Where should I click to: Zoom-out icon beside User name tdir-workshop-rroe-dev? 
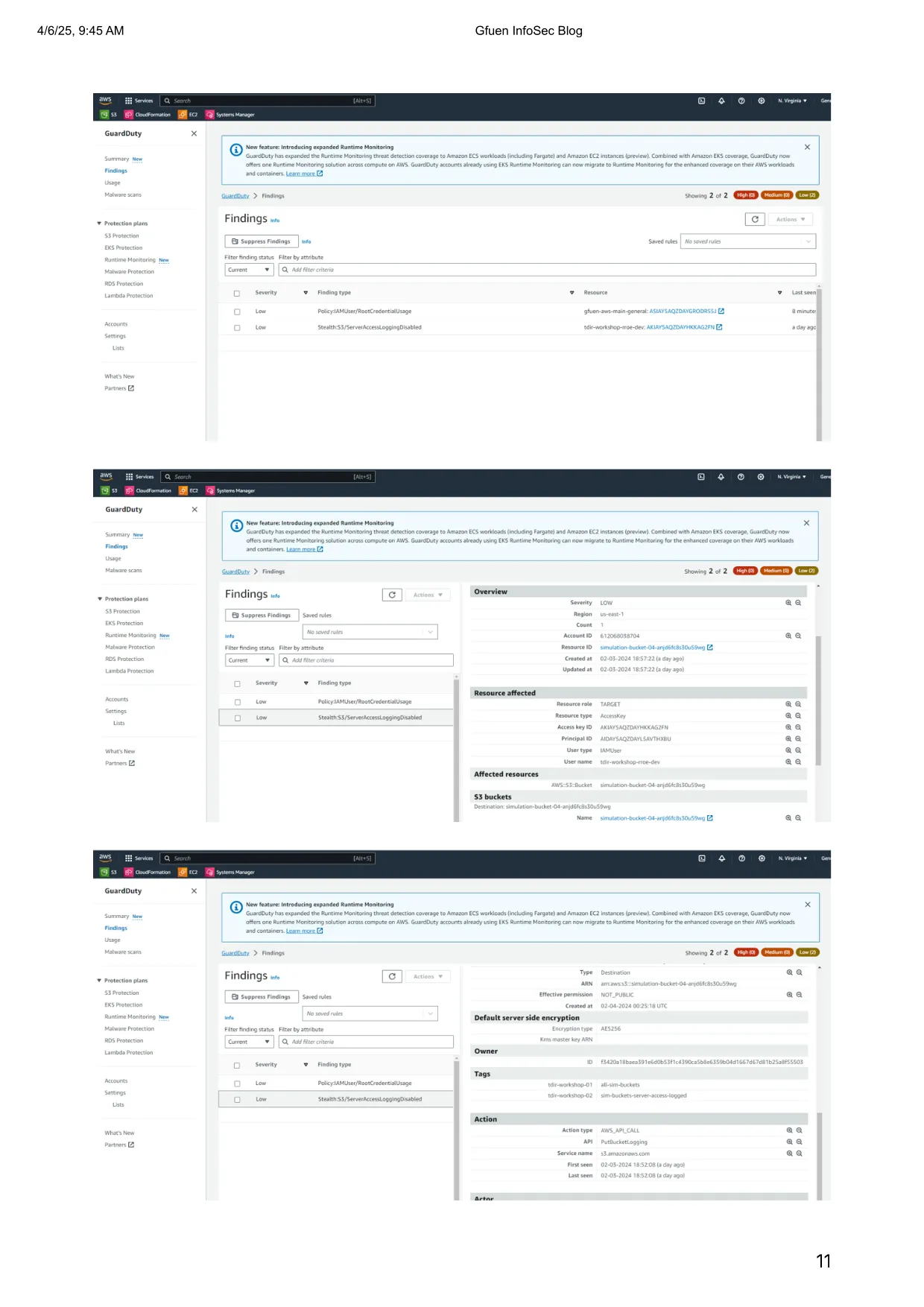(x=798, y=762)
